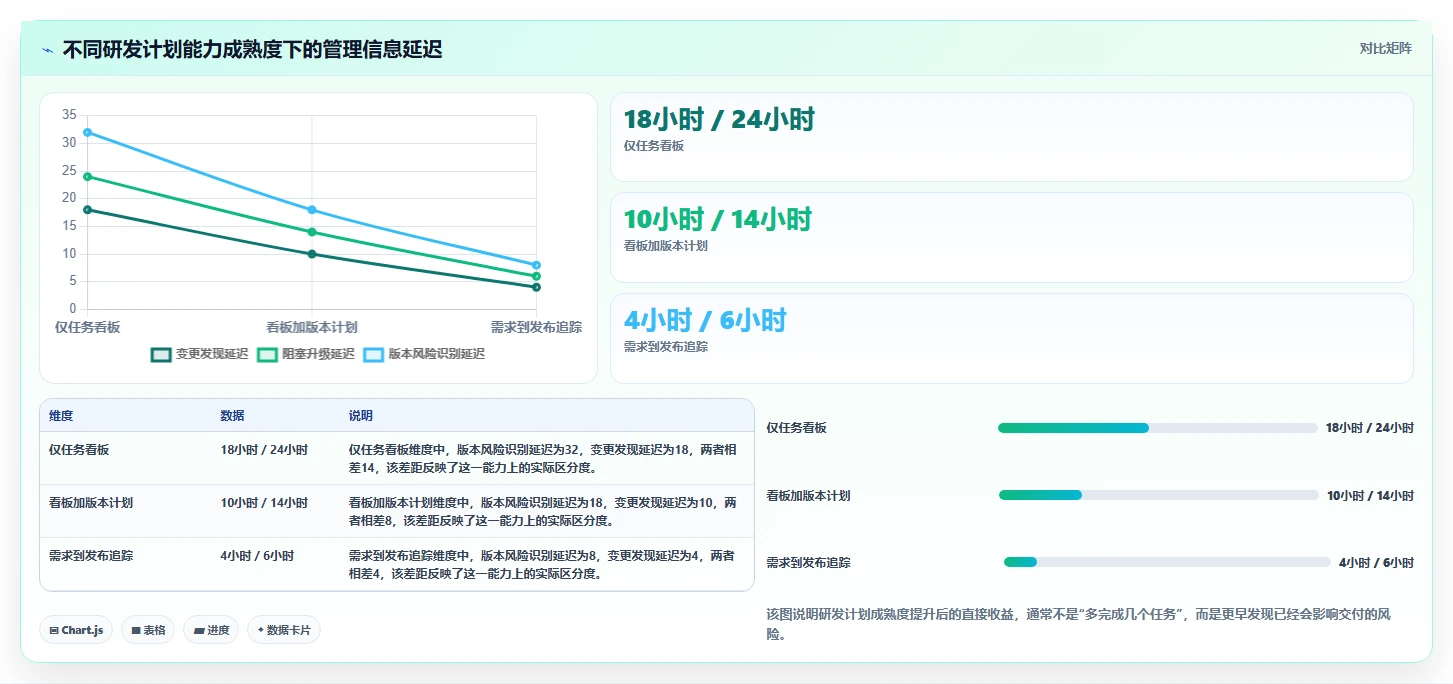Click the 对比矩阵 label
The height and width of the screenshot is (684, 1453).
click(1385, 49)
